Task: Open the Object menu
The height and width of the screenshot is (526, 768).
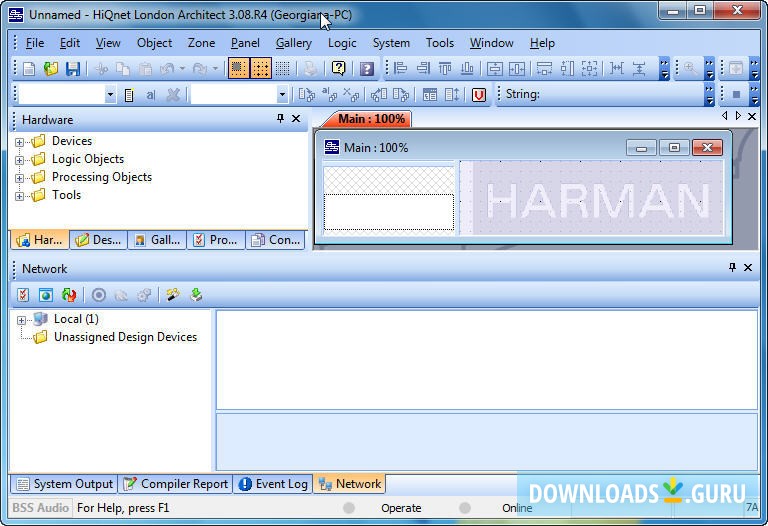Action: coord(154,43)
